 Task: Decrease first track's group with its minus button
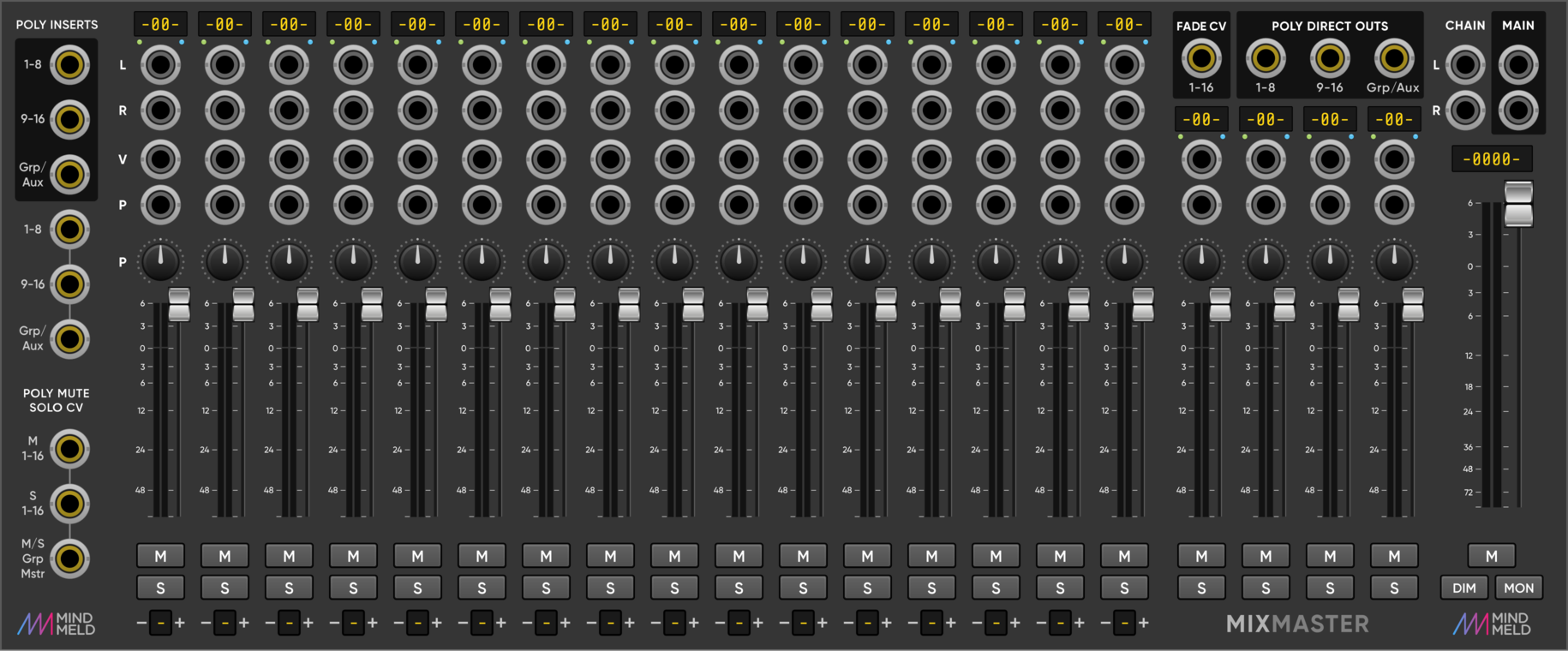point(141,623)
